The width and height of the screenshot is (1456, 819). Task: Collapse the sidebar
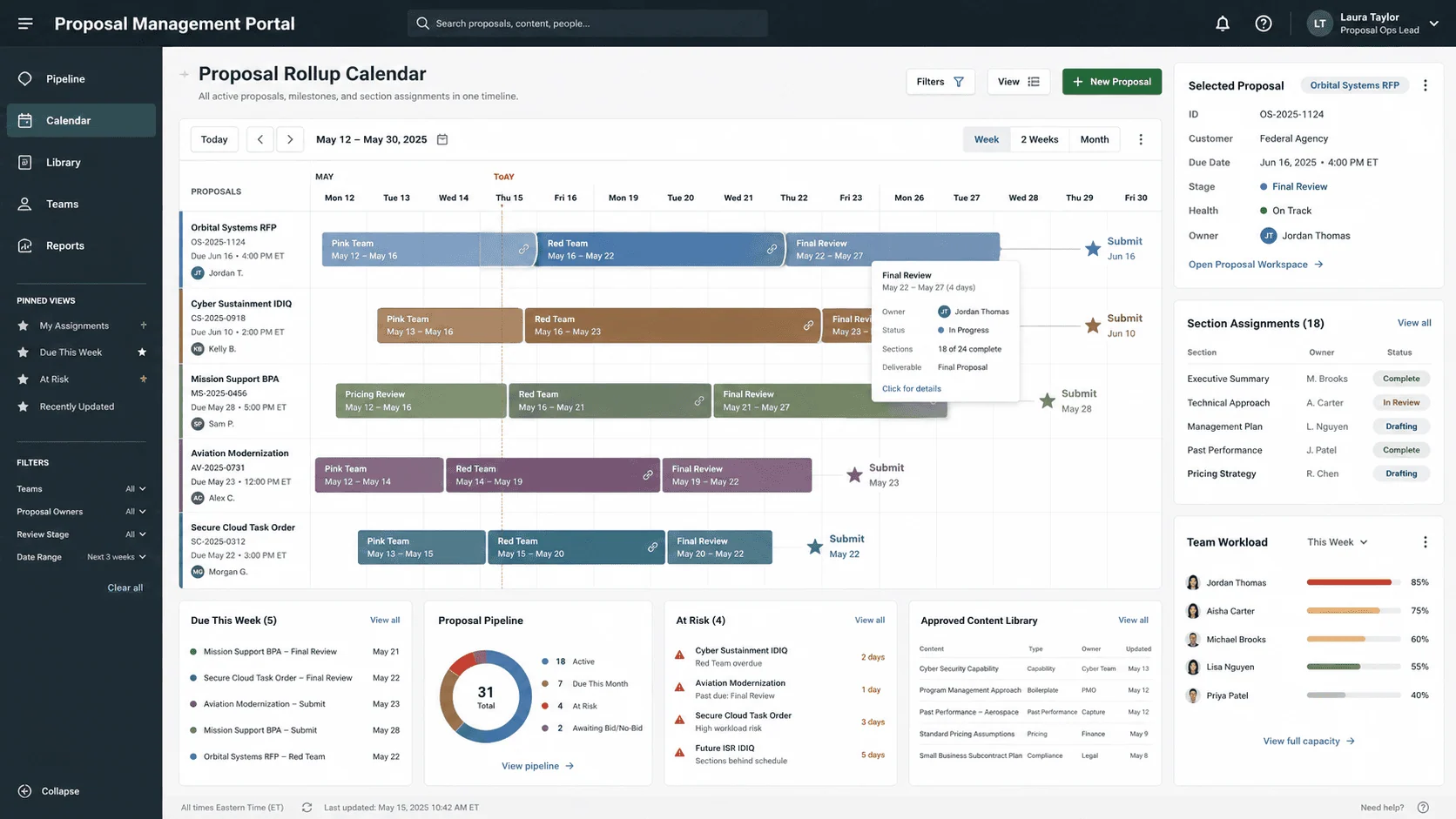tap(49, 791)
